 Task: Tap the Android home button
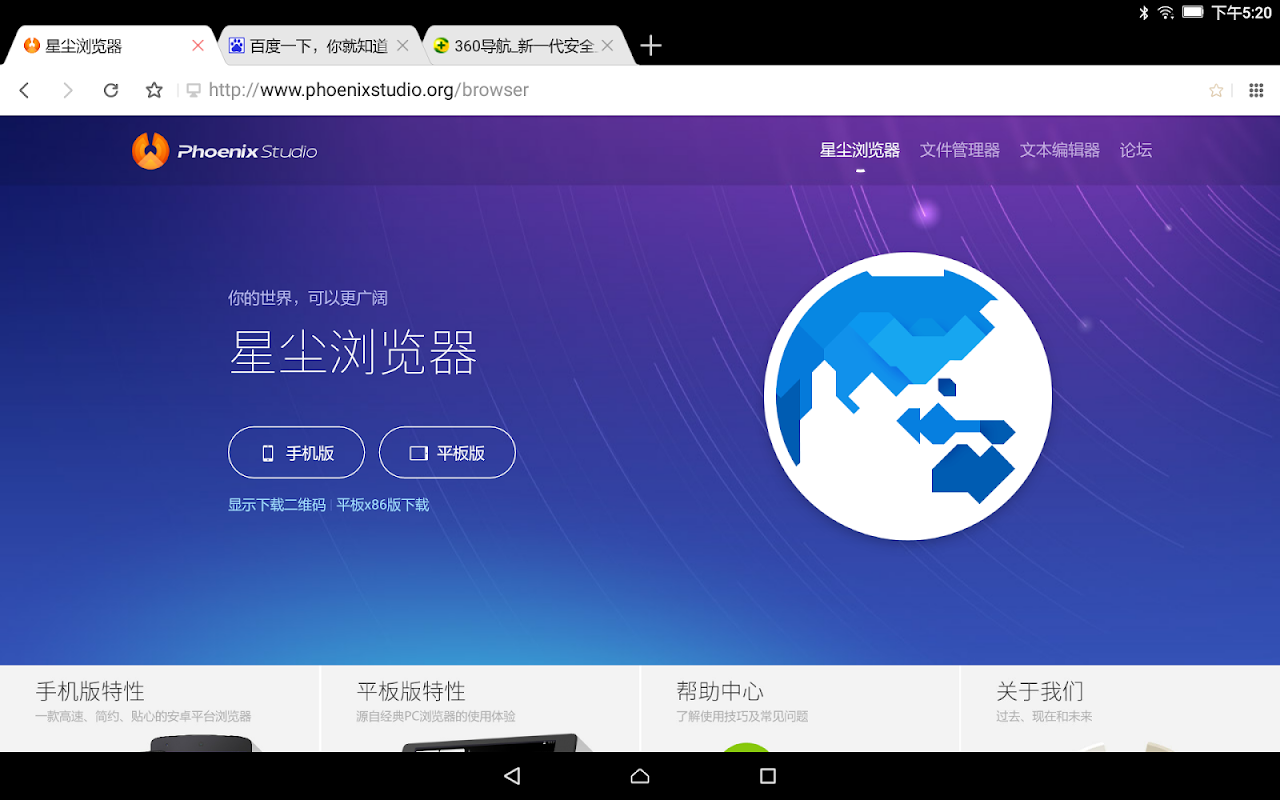(x=640, y=776)
